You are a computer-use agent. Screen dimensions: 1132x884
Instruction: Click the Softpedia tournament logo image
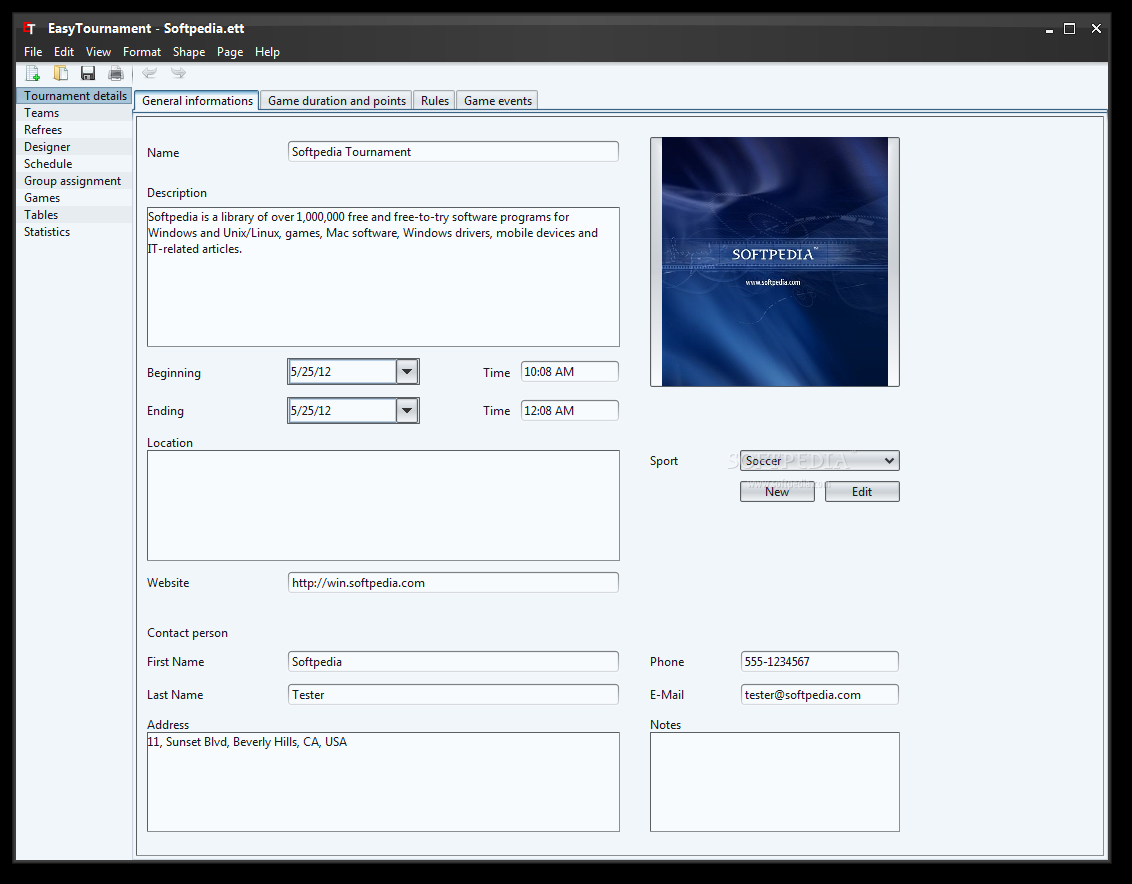(774, 261)
